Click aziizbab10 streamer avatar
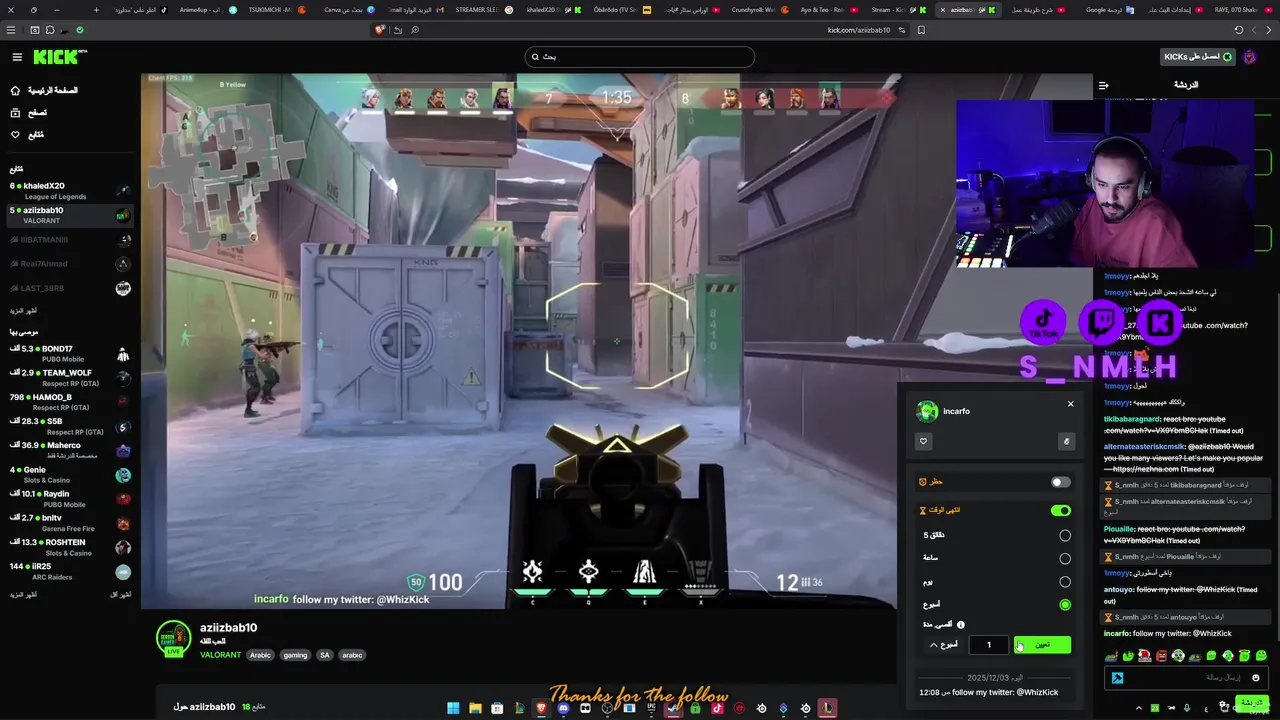The width and height of the screenshot is (1280, 720). click(174, 637)
